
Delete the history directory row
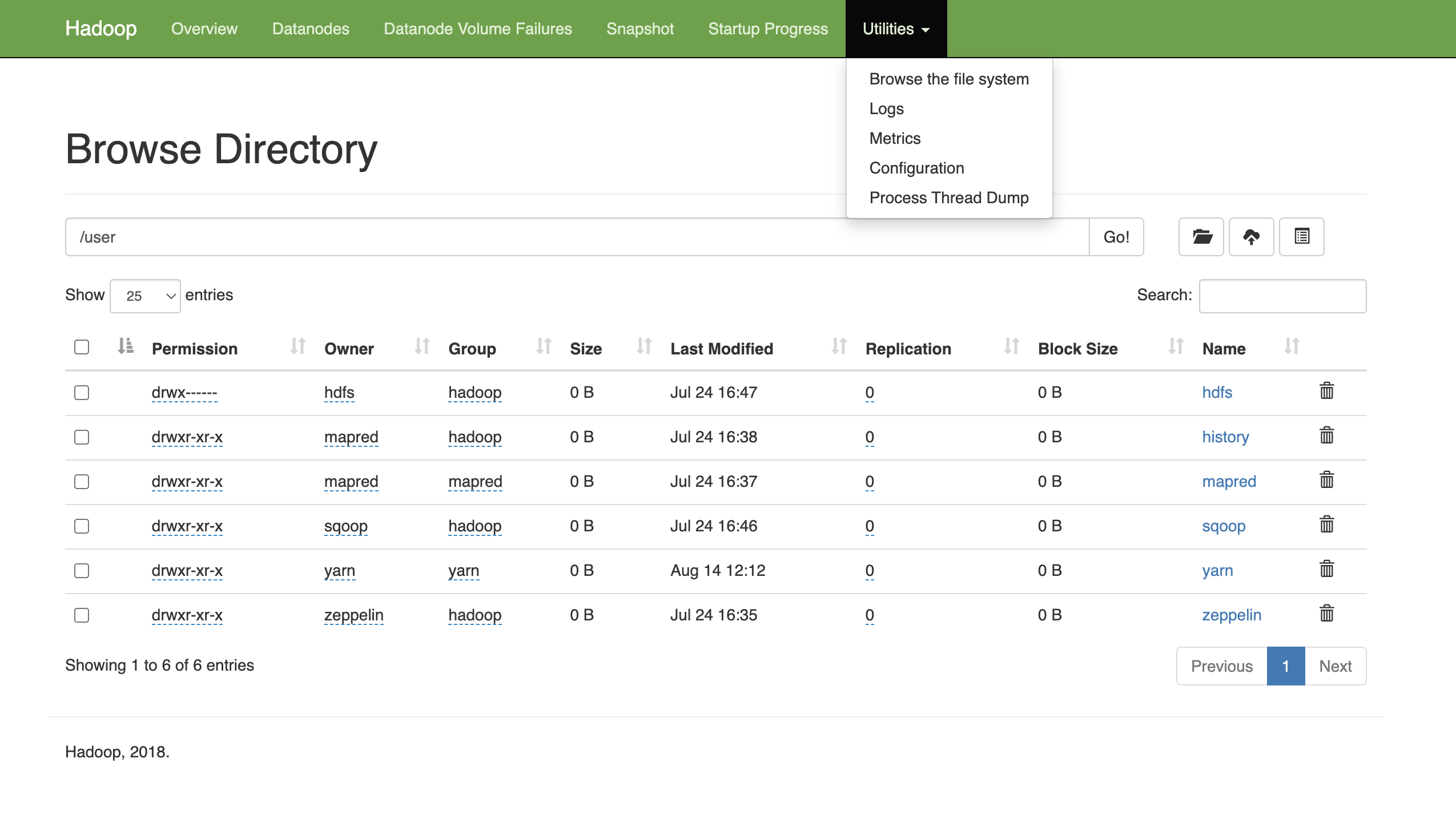click(x=1327, y=435)
